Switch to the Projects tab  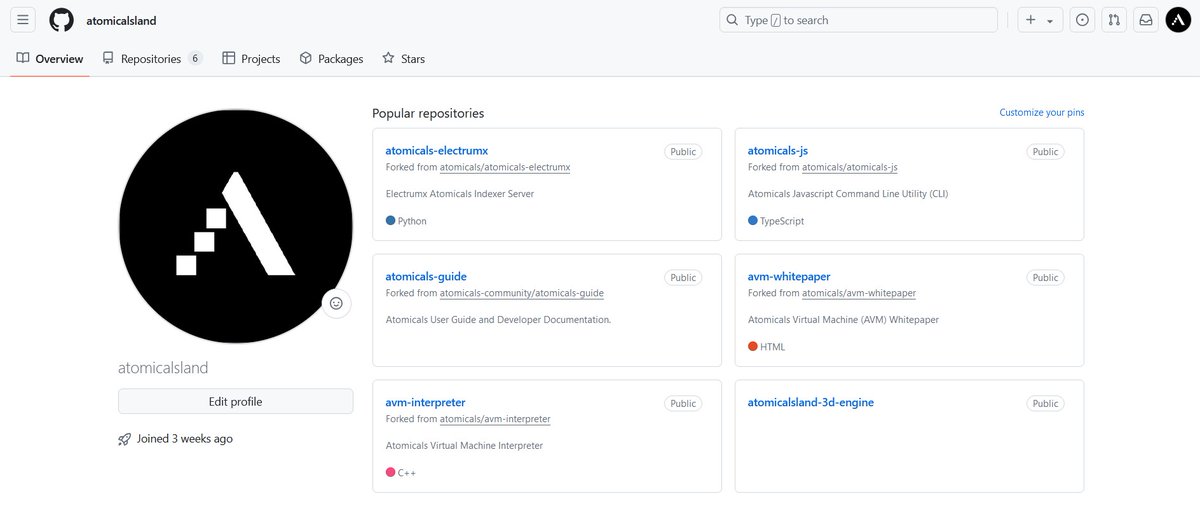251,59
